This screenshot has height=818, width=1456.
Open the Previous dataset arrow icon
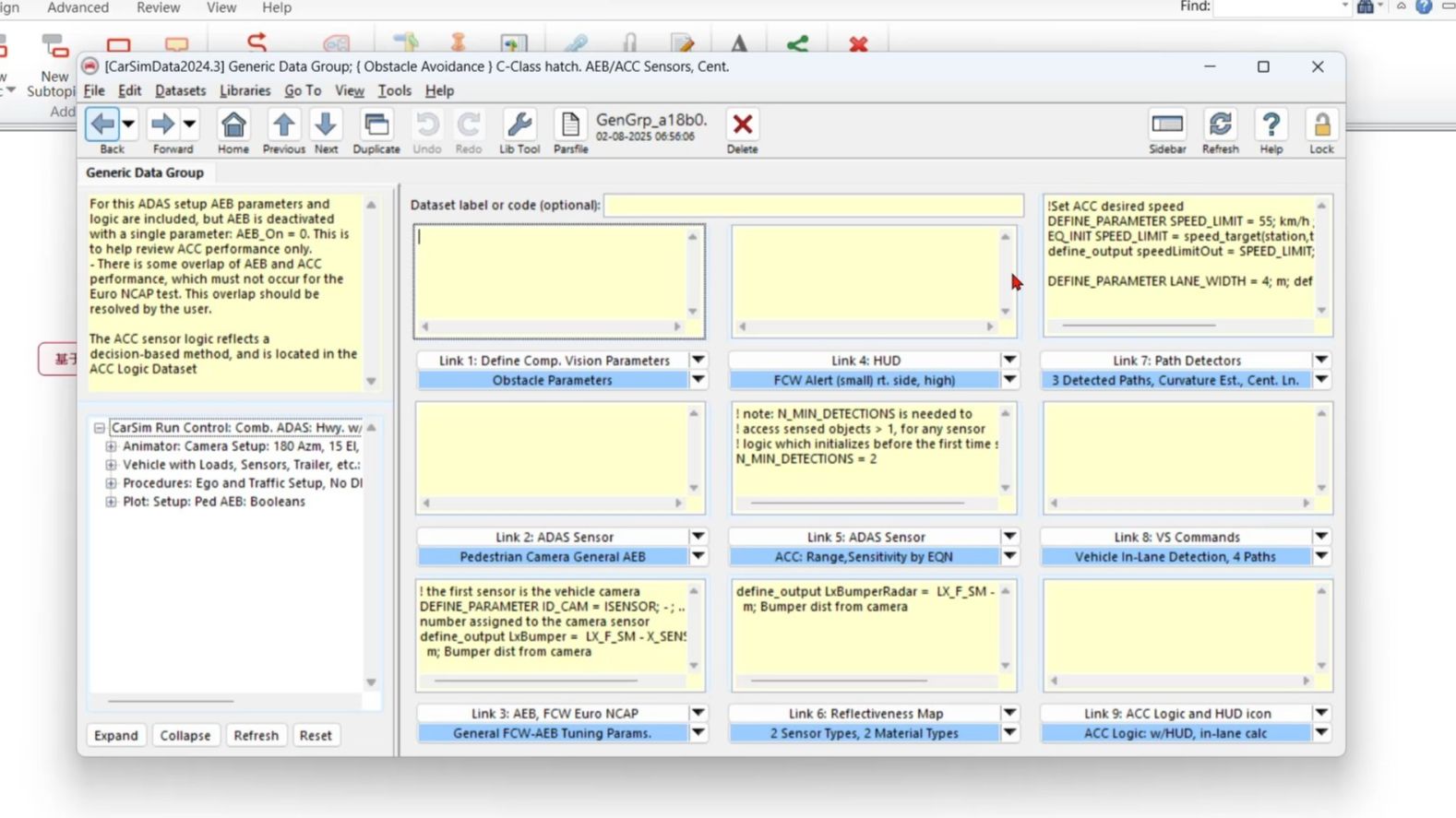tap(283, 124)
